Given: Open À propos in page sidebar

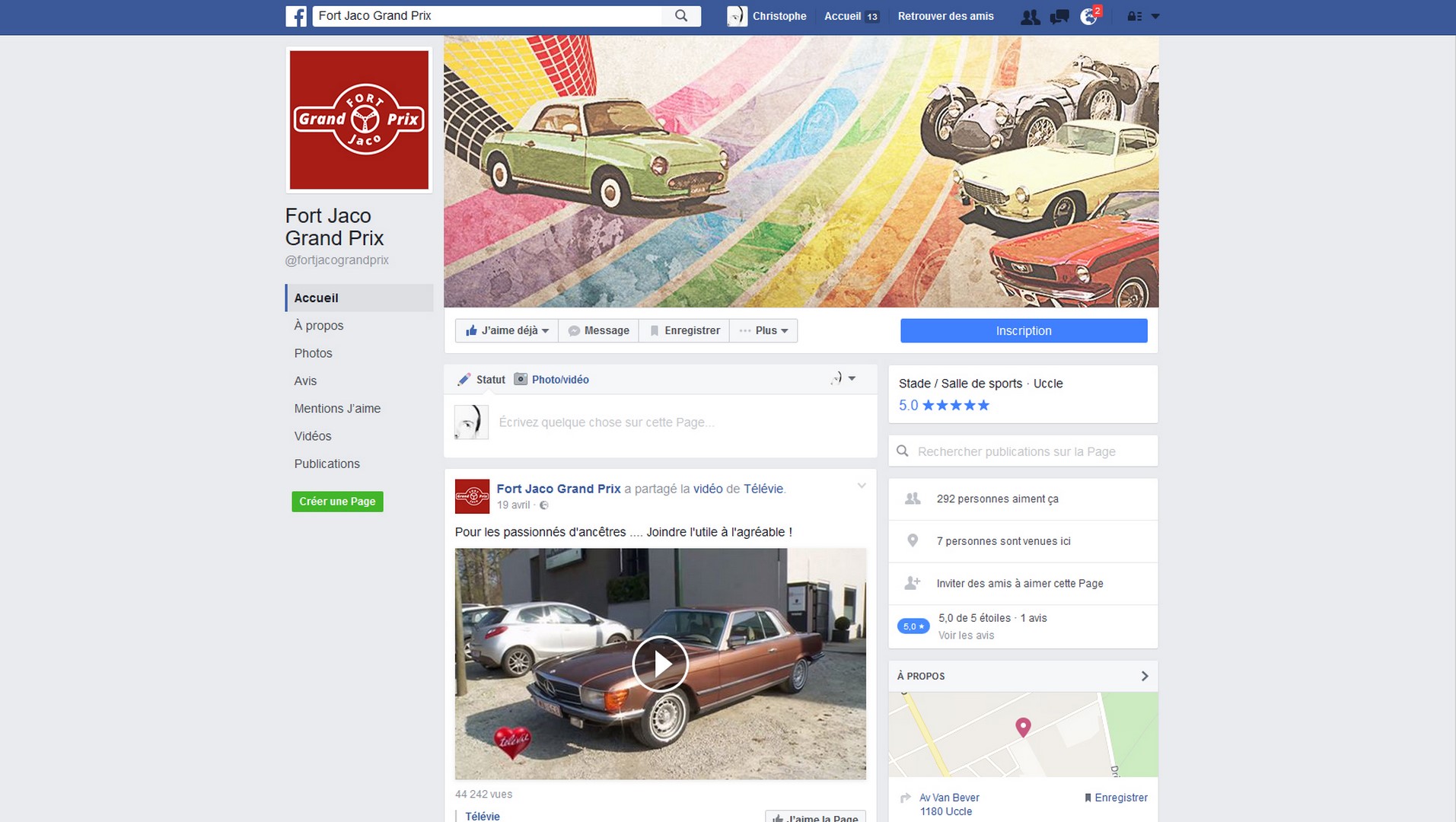Looking at the screenshot, I should pos(319,326).
